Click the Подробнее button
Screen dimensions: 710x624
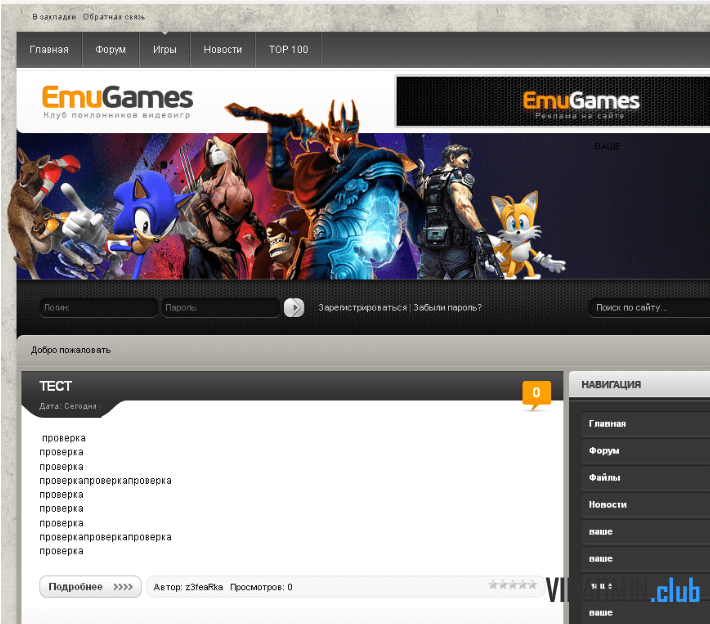(90, 587)
